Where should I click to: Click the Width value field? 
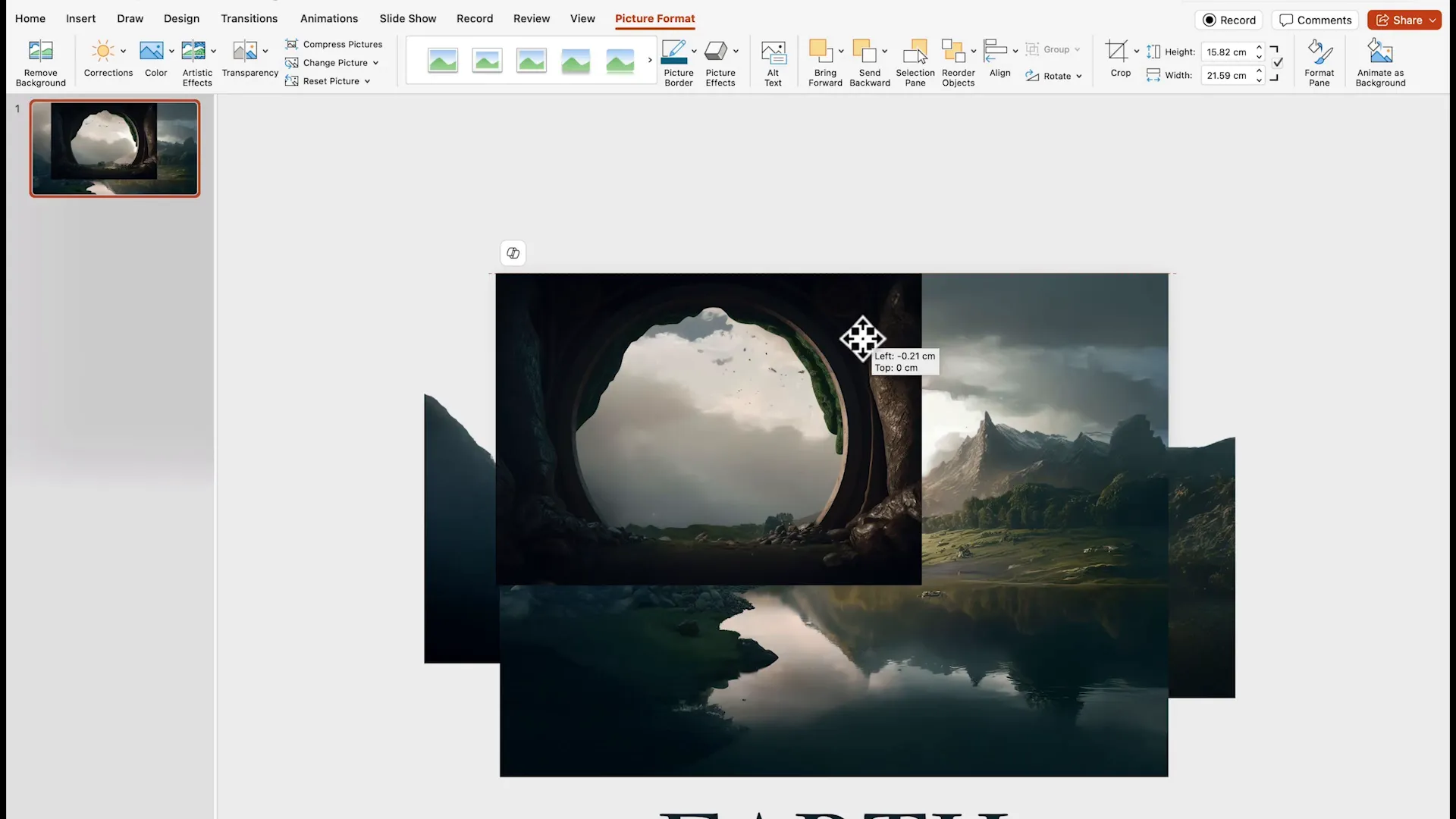[1226, 75]
